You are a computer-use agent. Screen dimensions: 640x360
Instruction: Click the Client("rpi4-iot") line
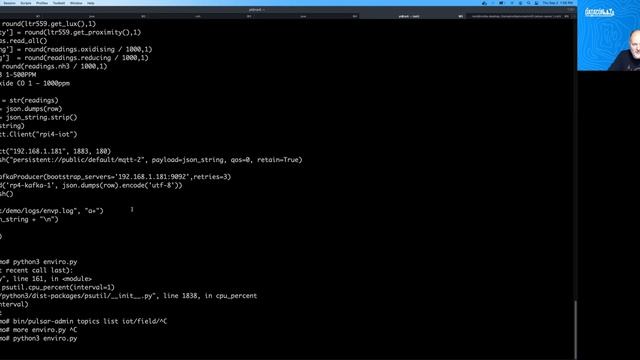tap(39, 134)
